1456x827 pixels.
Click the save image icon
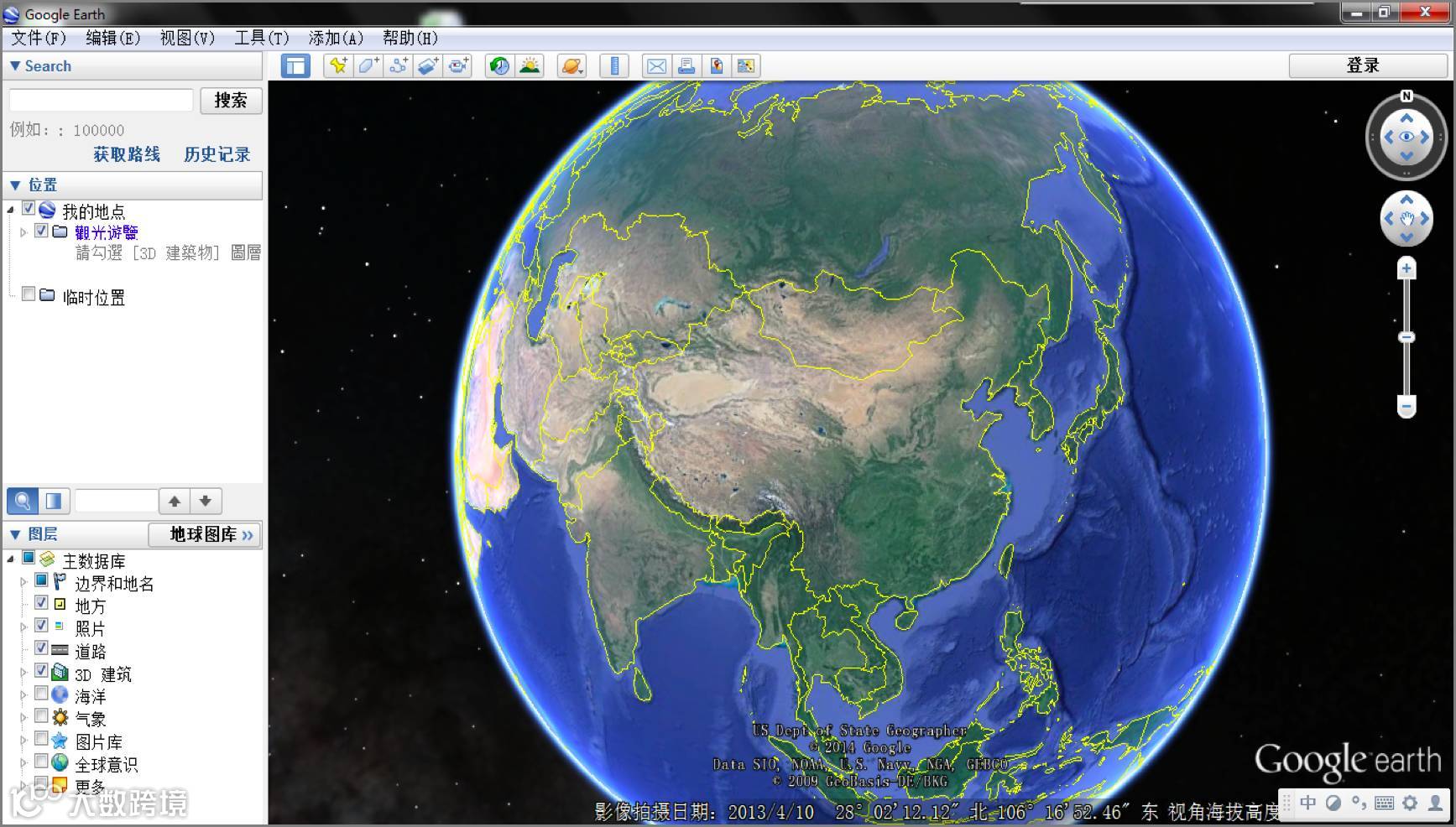pyautogui.click(x=716, y=65)
